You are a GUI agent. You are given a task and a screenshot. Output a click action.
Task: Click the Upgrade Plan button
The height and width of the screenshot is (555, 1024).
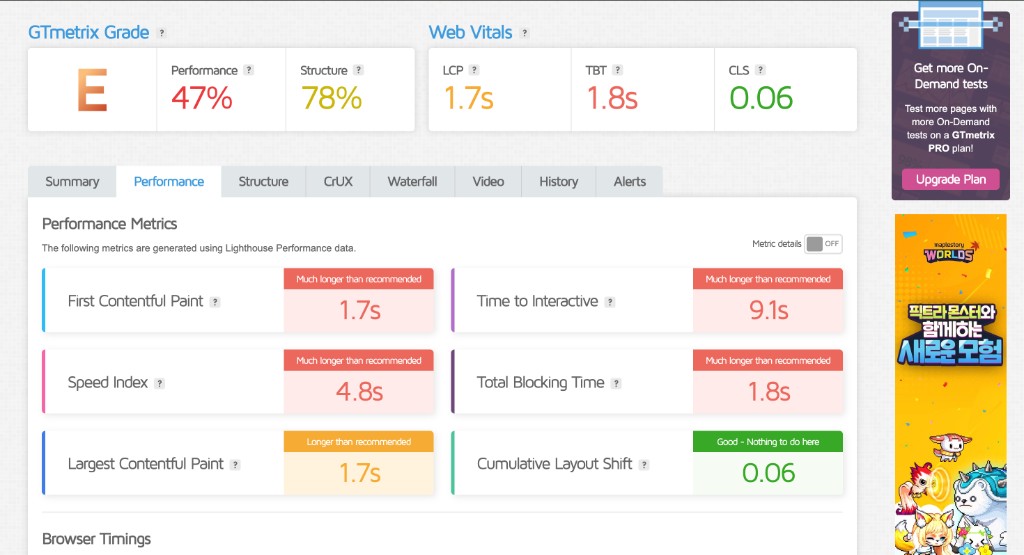pos(950,179)
